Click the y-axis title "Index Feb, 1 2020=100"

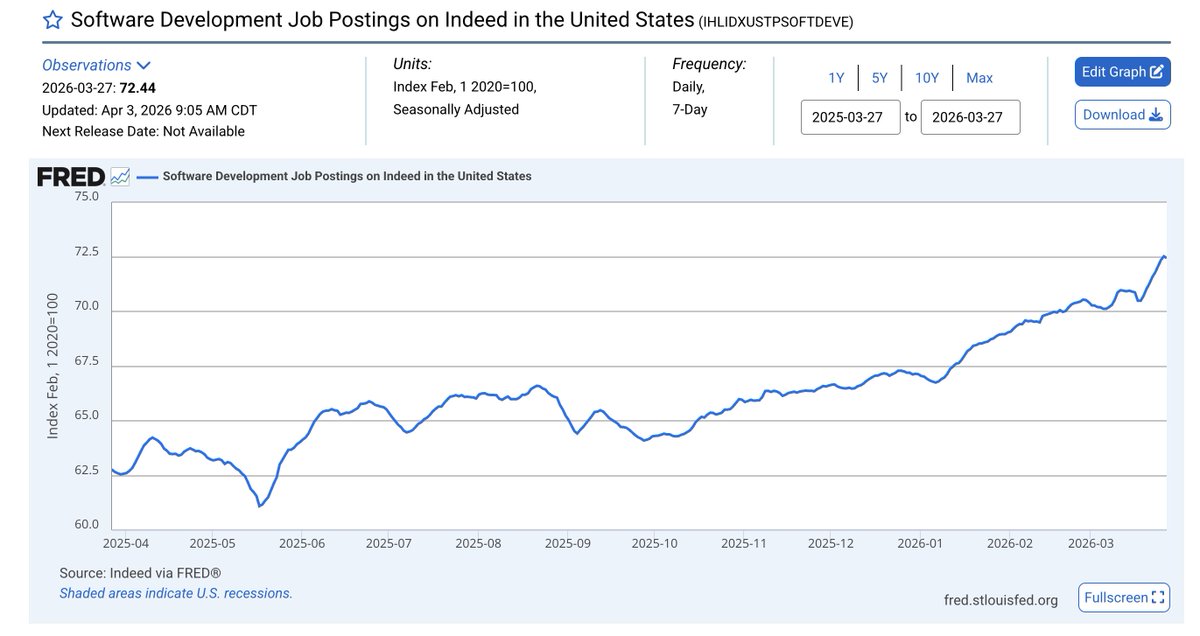(53, 366)
